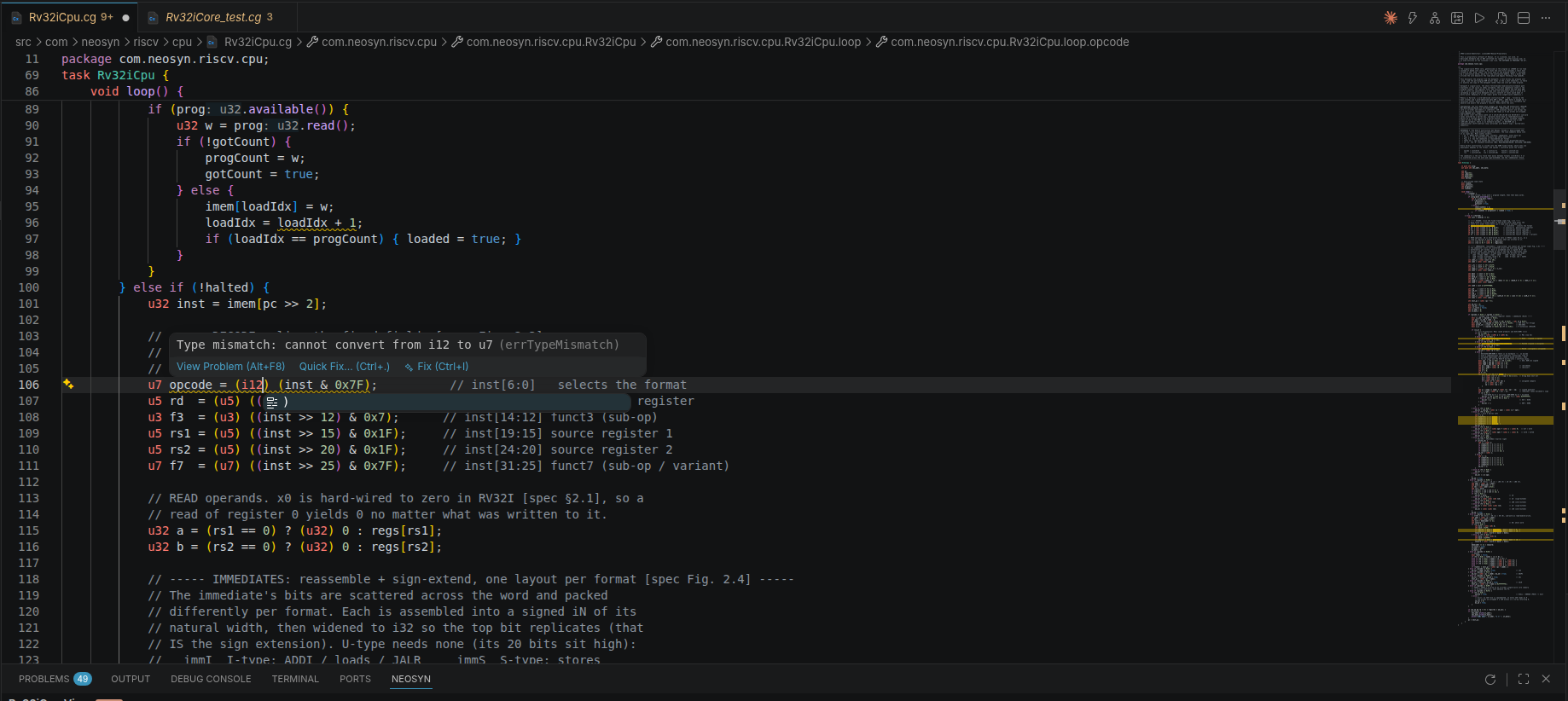
Task: Click View Problem (Alt+F8) link
Action: coord(230,367)
